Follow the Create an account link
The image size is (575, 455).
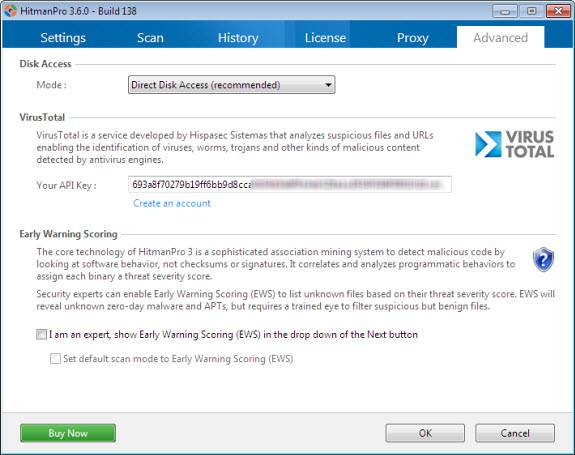coord(172,203)
